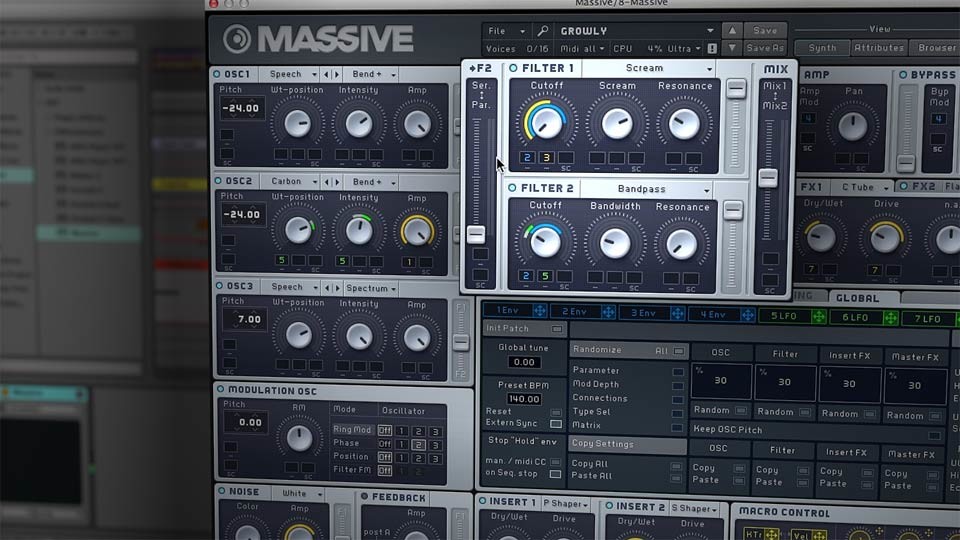Click Ring Mod oscillator 1 selector
This screenshot has height=540, width=960.
coord(402,430)
